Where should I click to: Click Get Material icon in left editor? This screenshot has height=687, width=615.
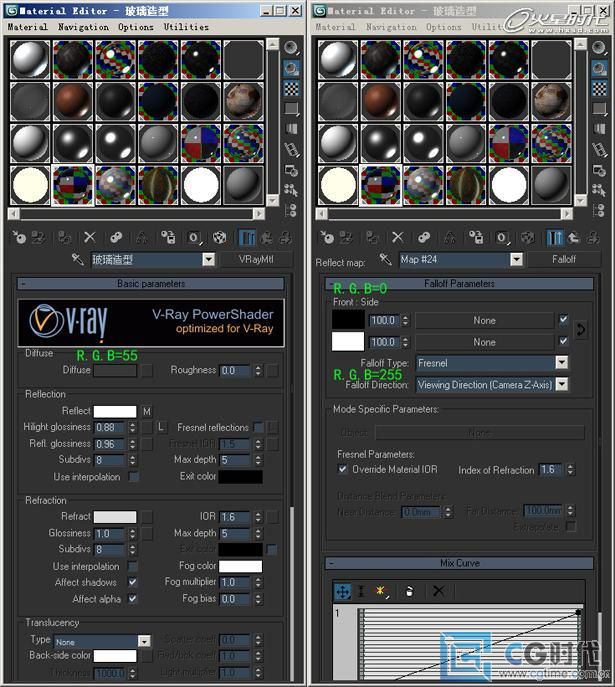(x=19, y=238)
